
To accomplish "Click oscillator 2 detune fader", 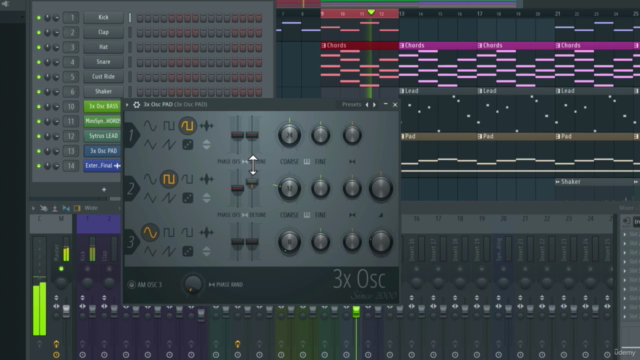I will point(252,183).
